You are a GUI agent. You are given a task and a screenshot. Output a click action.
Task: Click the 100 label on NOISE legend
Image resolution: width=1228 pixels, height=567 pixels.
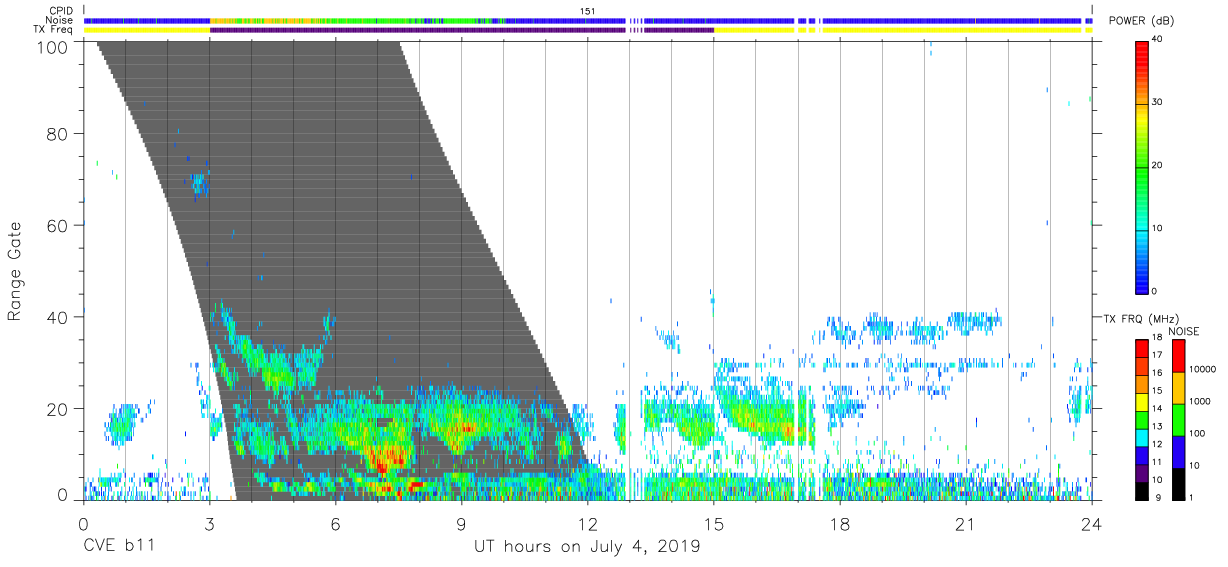[x=1196, y=433]
